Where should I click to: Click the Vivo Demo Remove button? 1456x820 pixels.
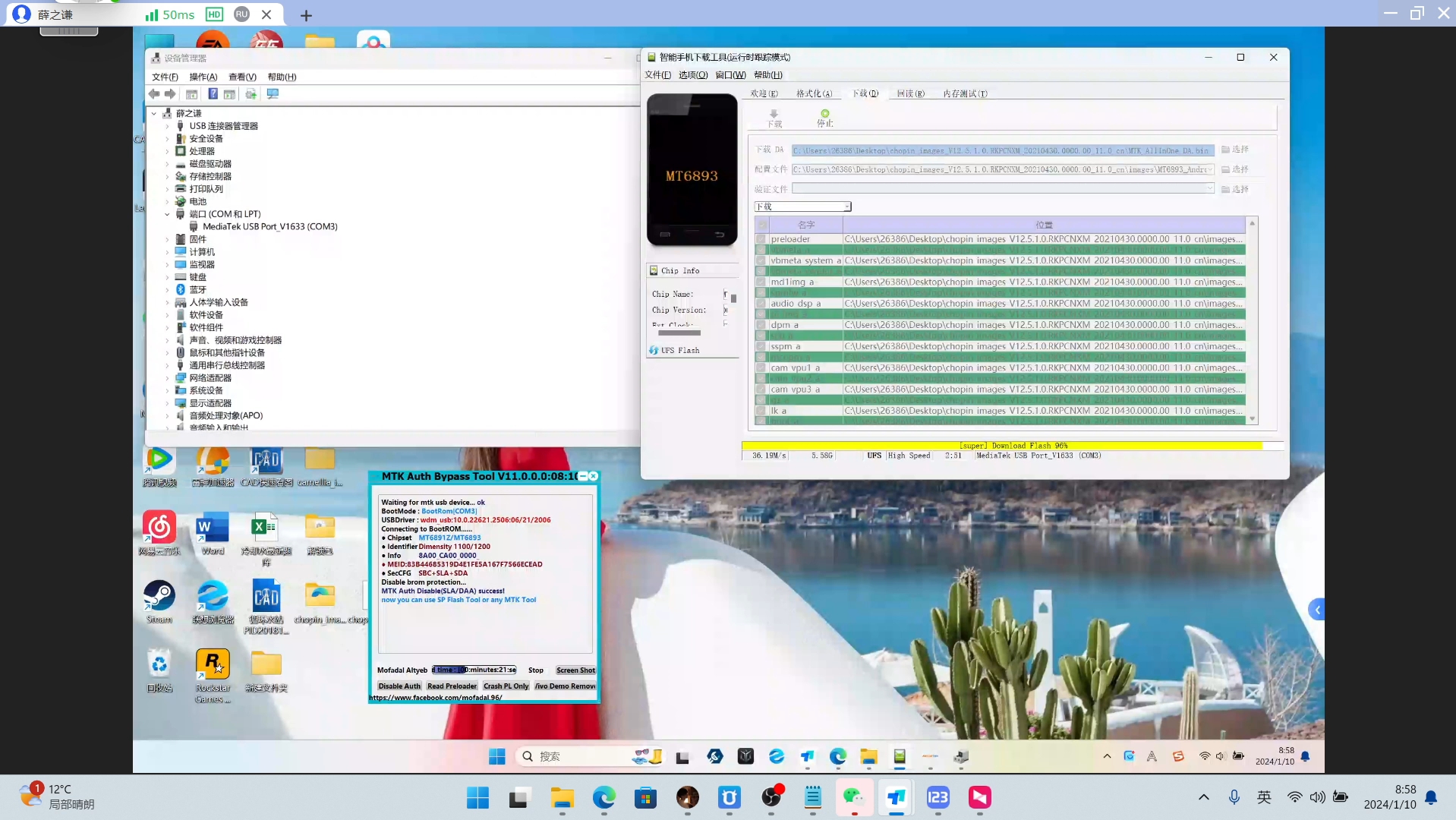565,686
